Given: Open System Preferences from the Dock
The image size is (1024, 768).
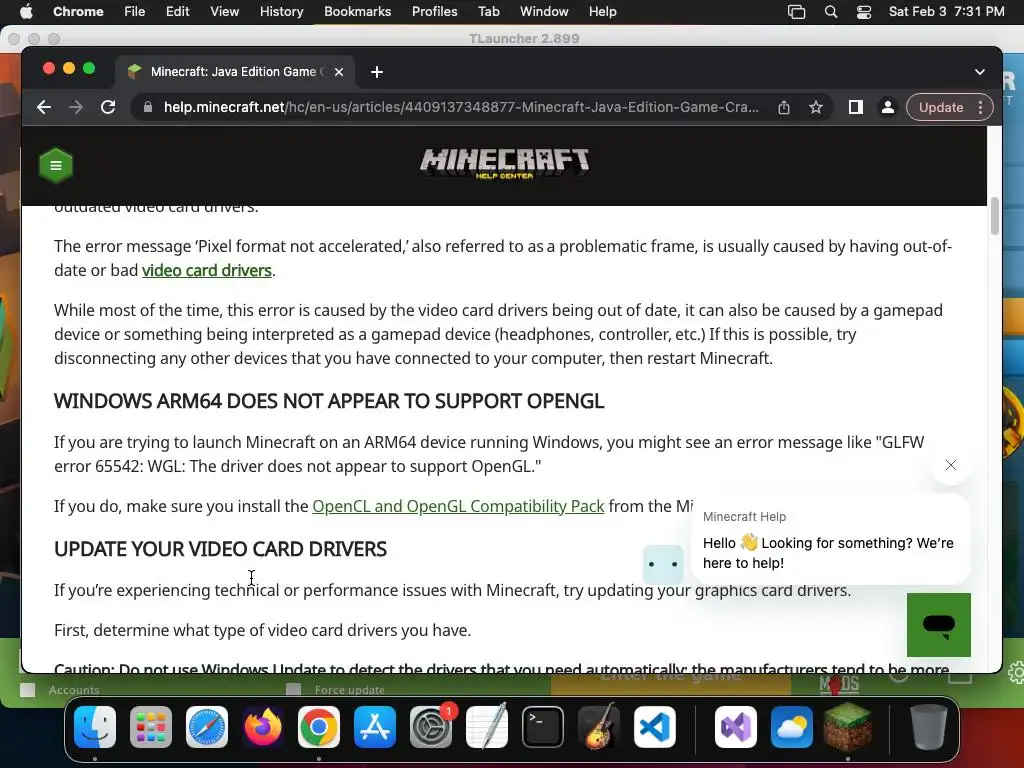Looking at the screenshot, I should pos(431,726).
